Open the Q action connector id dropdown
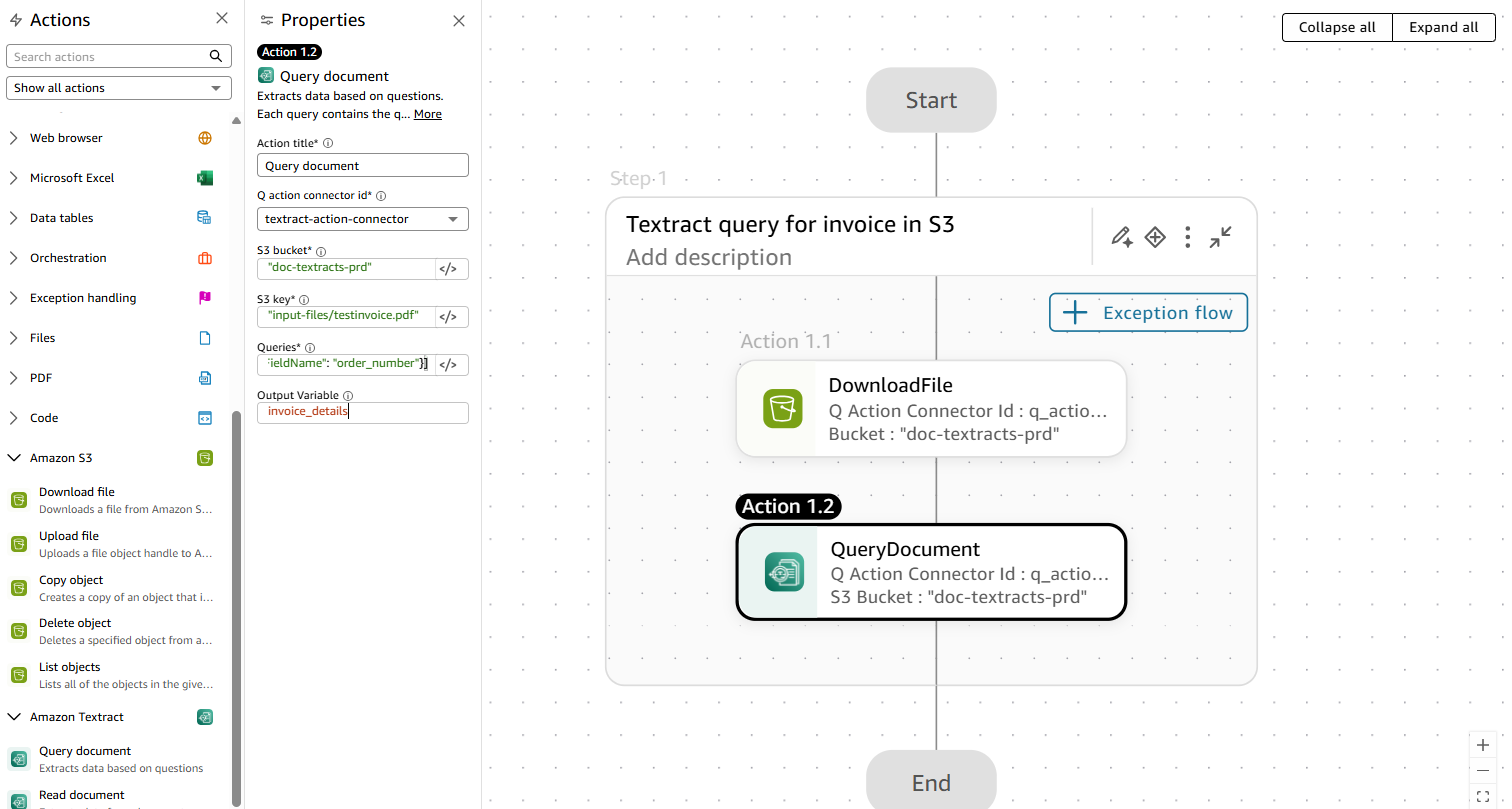The height and width of the screenshot is (809, 1512). click(x=363, y=219)
